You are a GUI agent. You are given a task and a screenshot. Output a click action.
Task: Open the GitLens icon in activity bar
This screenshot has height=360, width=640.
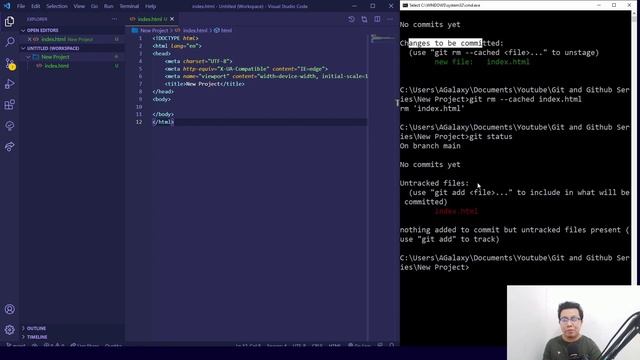(9, 126)
